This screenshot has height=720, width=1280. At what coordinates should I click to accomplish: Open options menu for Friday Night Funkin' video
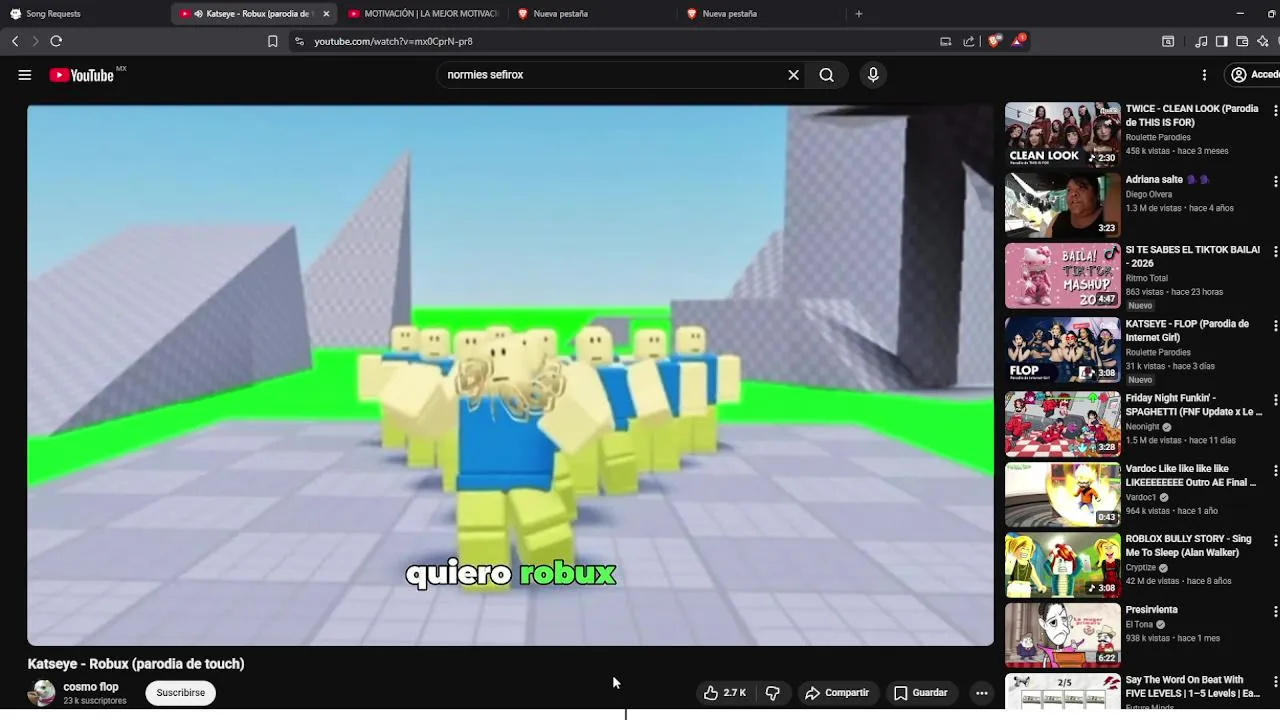coord(1275,400)
